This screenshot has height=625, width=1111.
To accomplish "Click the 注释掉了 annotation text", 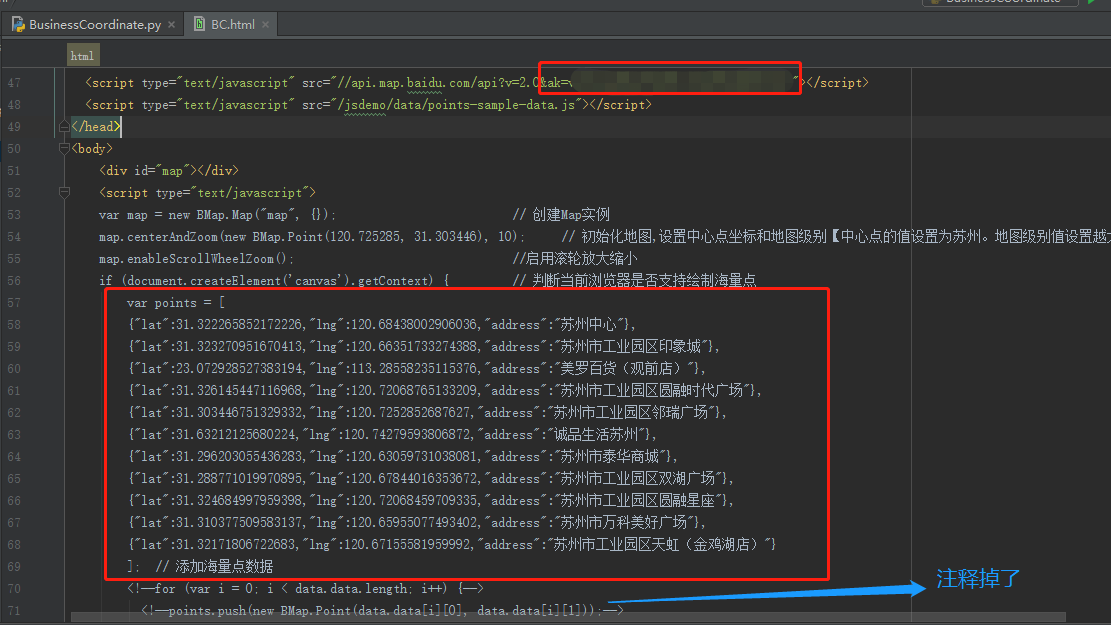I will 975,579.
